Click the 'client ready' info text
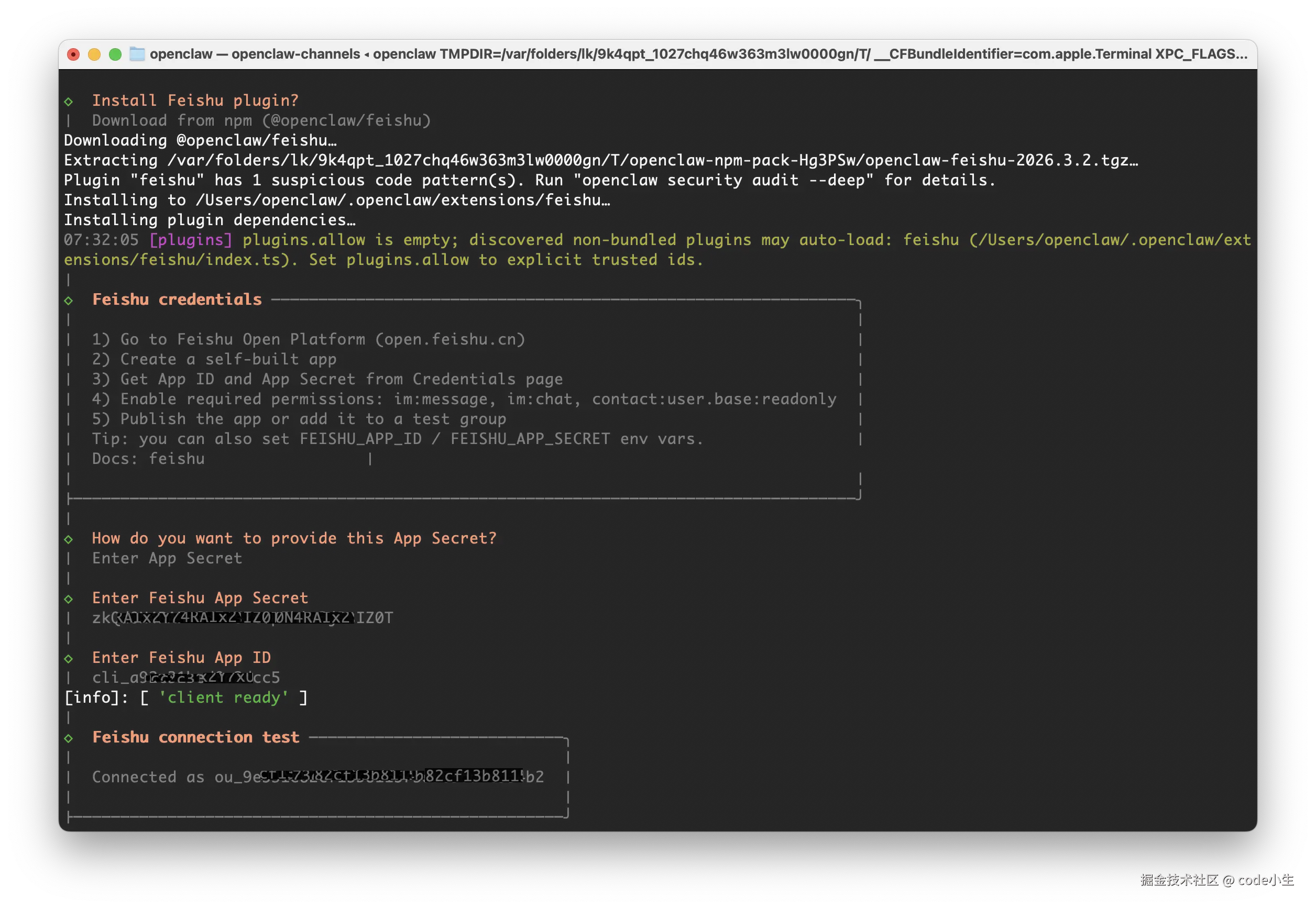Viewport: 1316px width, 909px height. coord(223,697)
